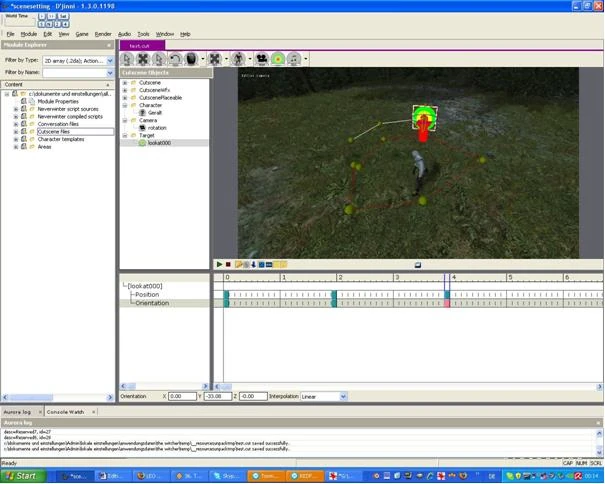605x484 pixels.
Task: Open the Interpolation Linear dropdown
Action: click(x=343, y=396)
